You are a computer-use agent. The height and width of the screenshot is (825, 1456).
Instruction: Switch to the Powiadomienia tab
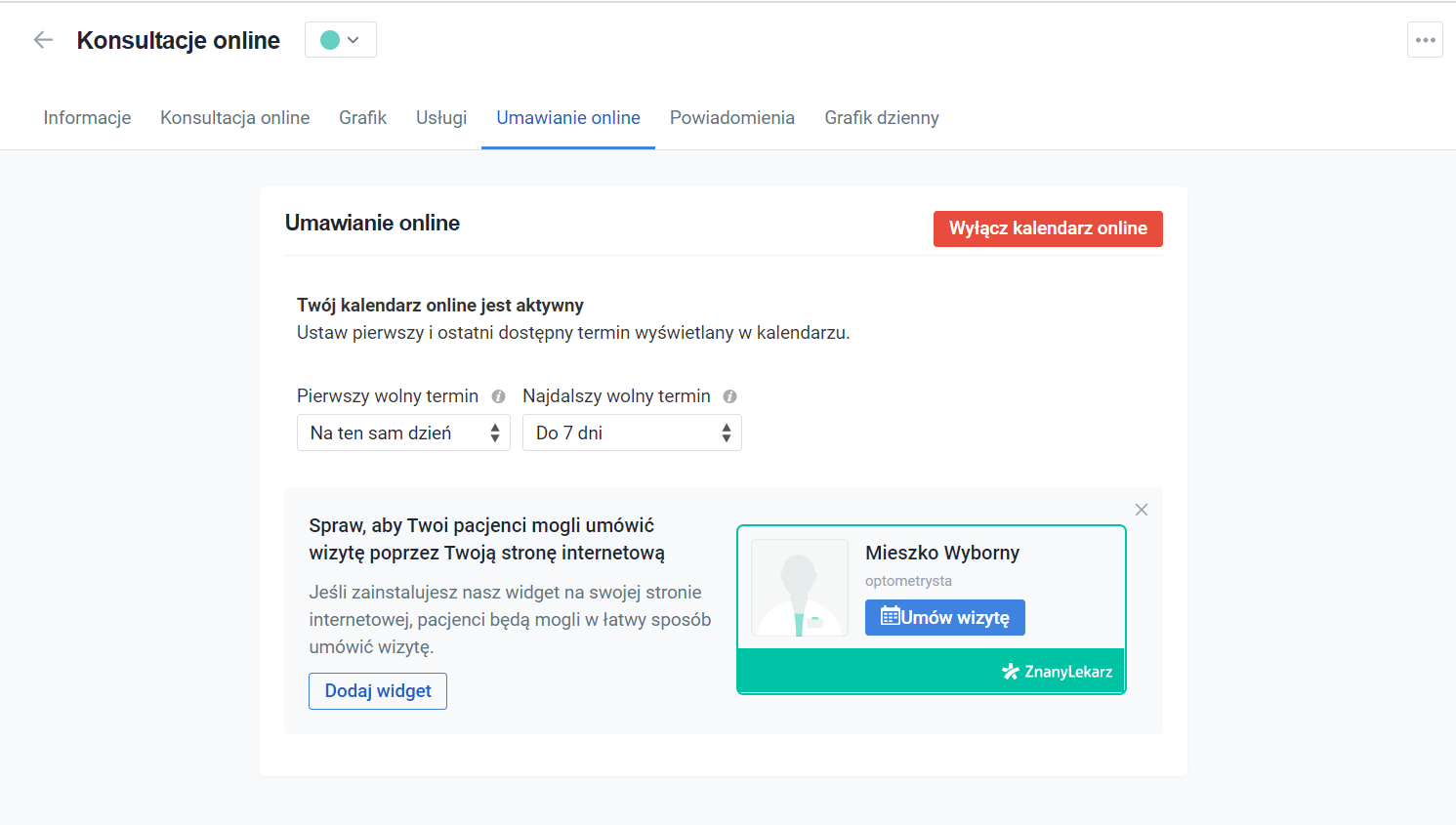click(732, 117)
